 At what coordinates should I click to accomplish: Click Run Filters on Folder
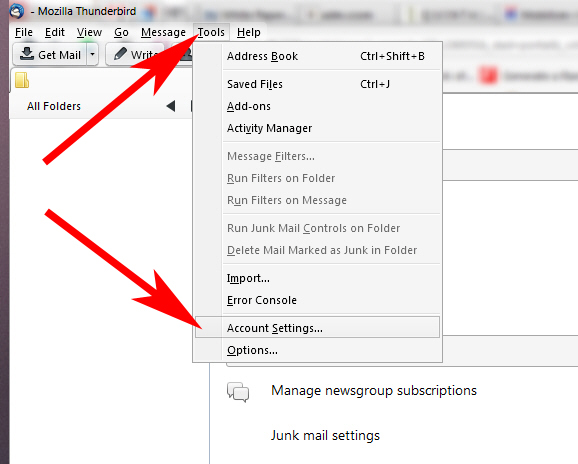tap(317, 178)
